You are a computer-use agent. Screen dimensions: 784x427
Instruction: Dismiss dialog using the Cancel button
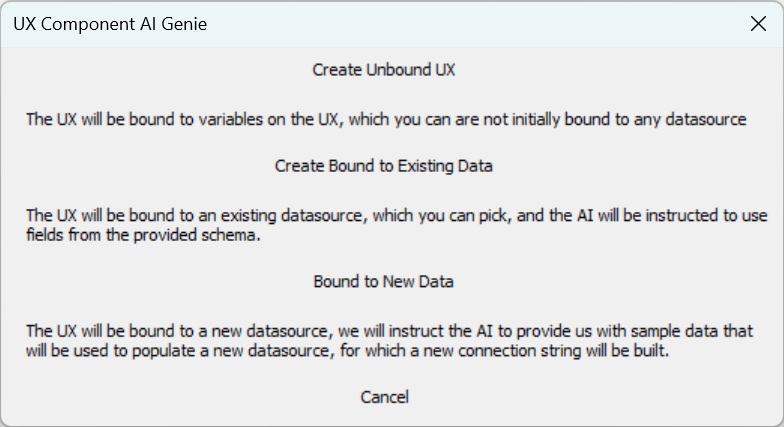click(384, 396)
